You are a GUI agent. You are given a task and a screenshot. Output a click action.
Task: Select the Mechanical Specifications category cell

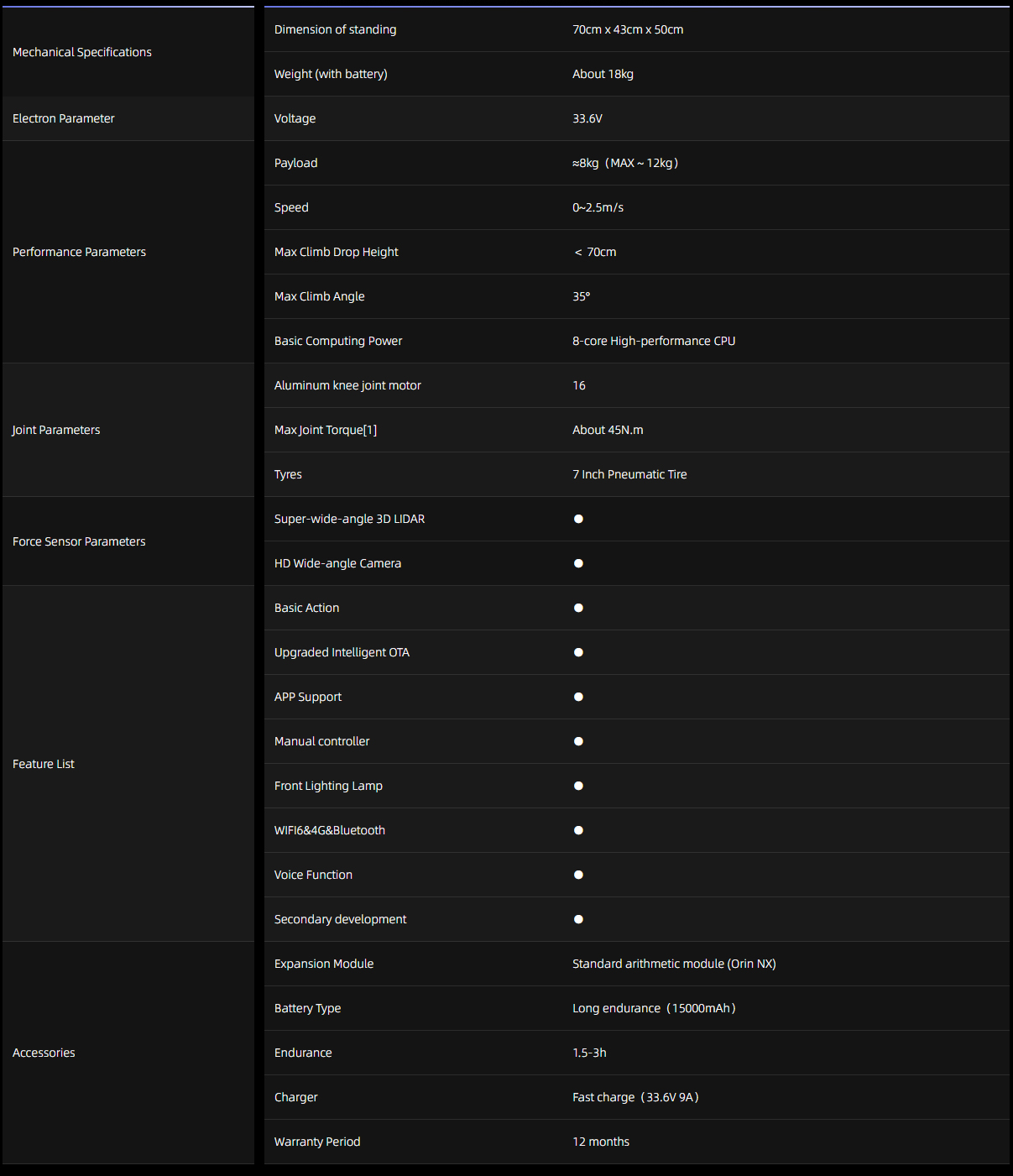[128, 52]
